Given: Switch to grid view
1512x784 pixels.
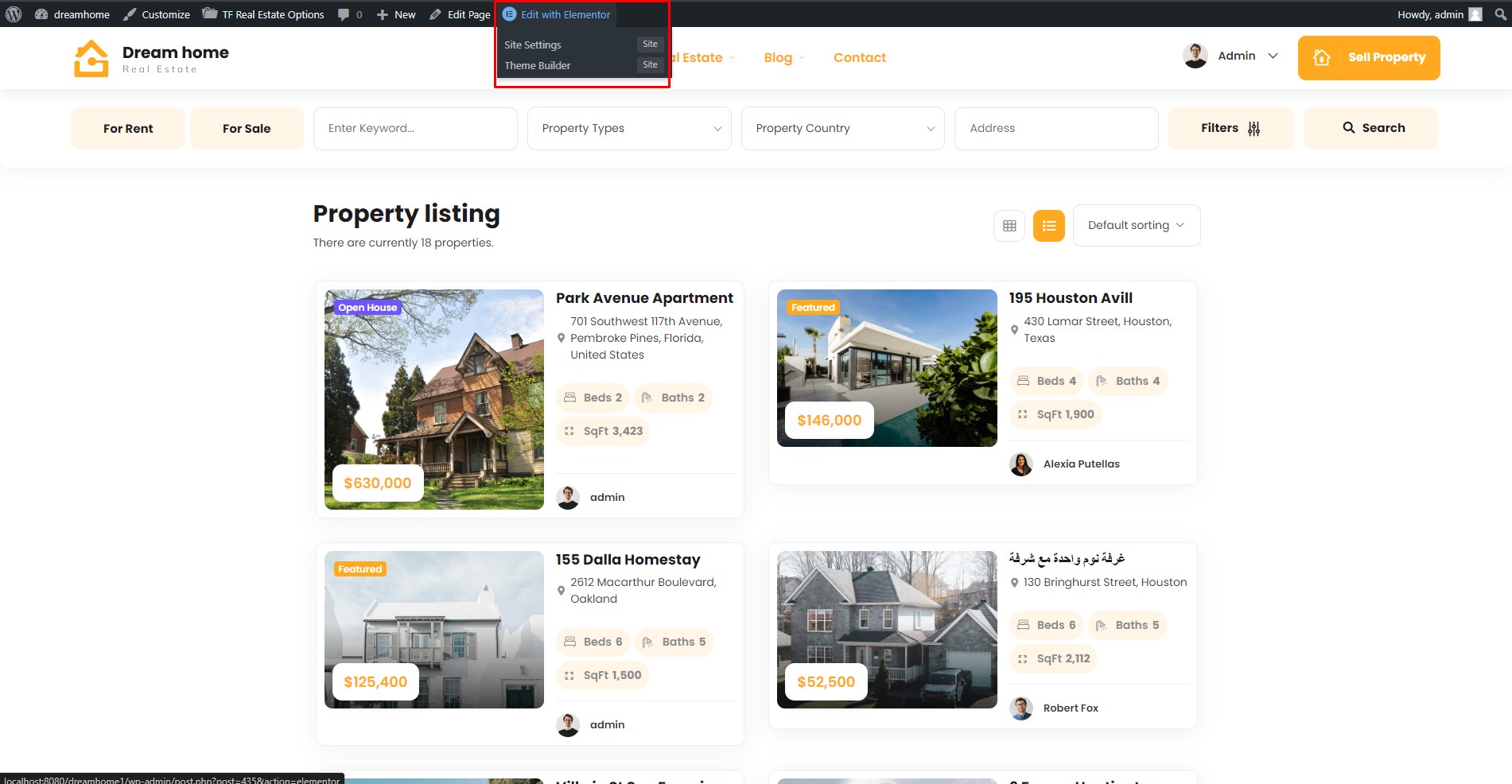Looking at the screenshot, I should (x=1009, y=226).
